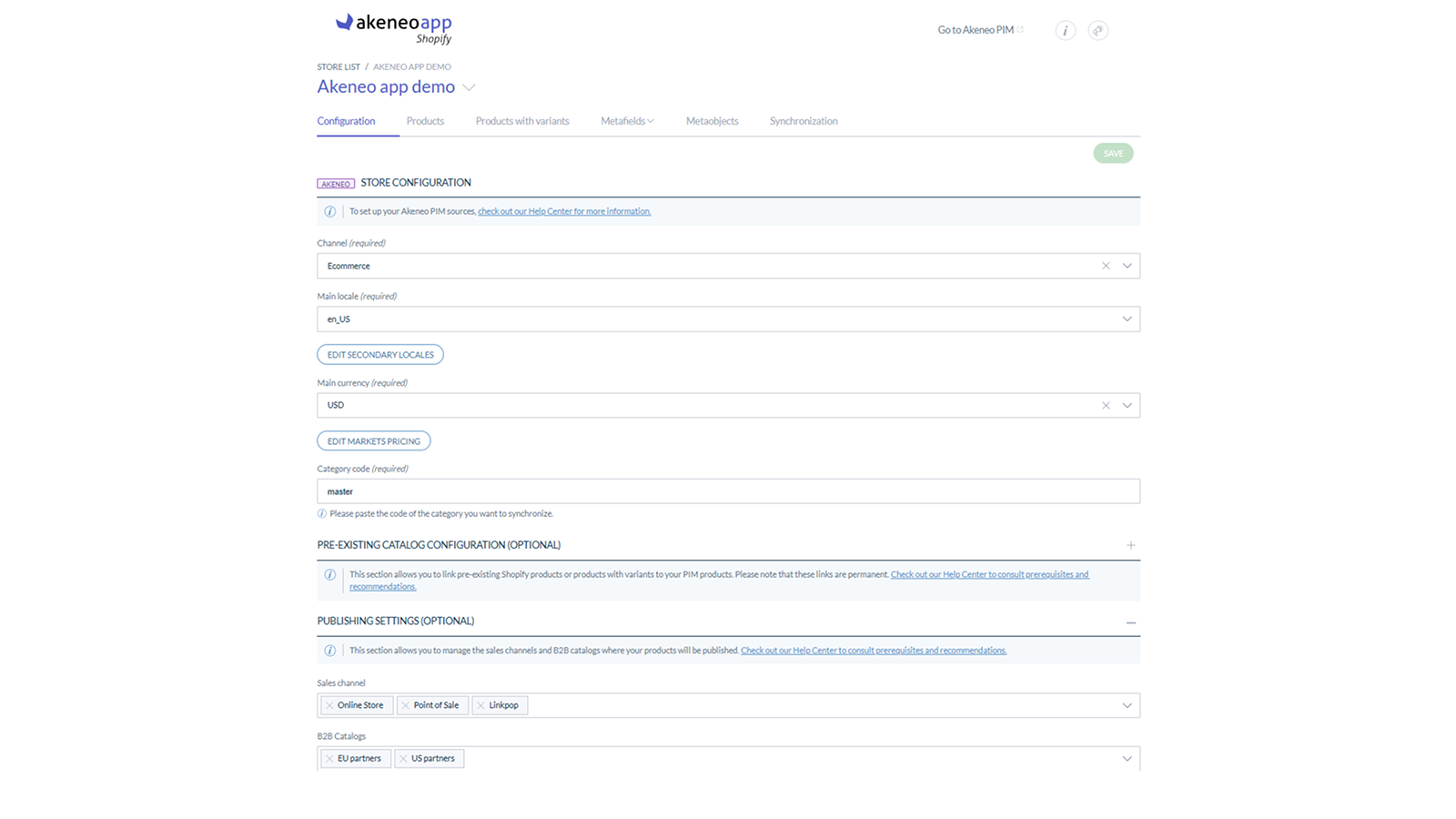Screen dimensions: 1456x819
Task: Switch to the Products tab
Action: 425,121
